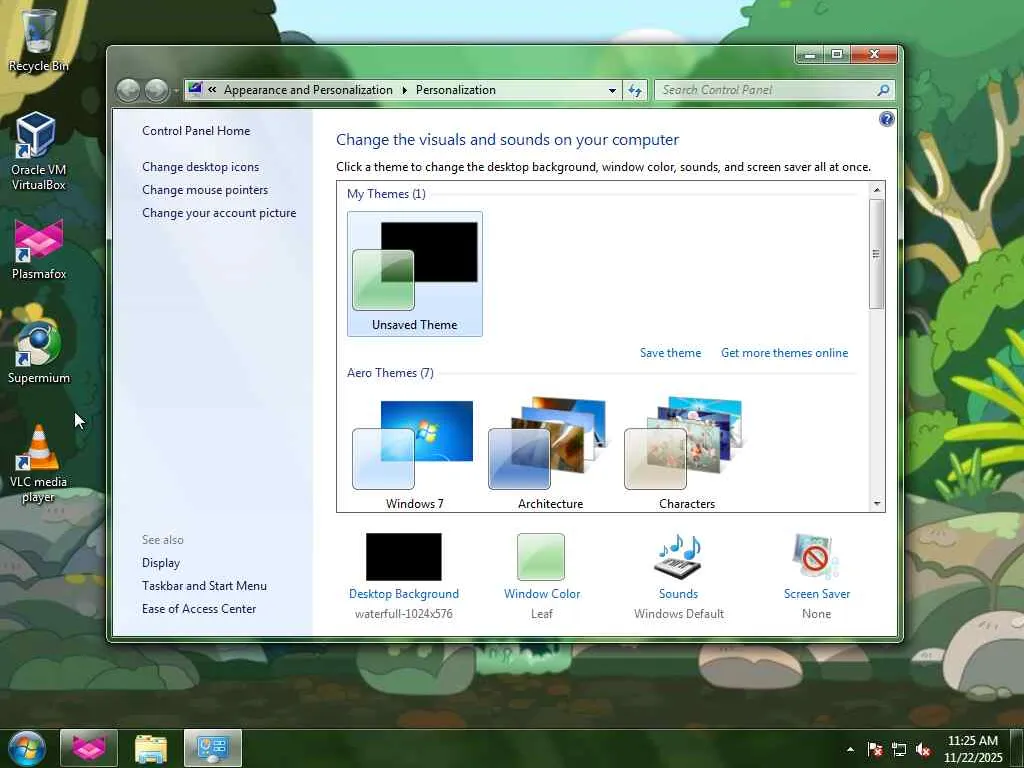The height and width of the screenshot is (768, 1024).
Task: Click the network tray icon
Action: [899, 750]
